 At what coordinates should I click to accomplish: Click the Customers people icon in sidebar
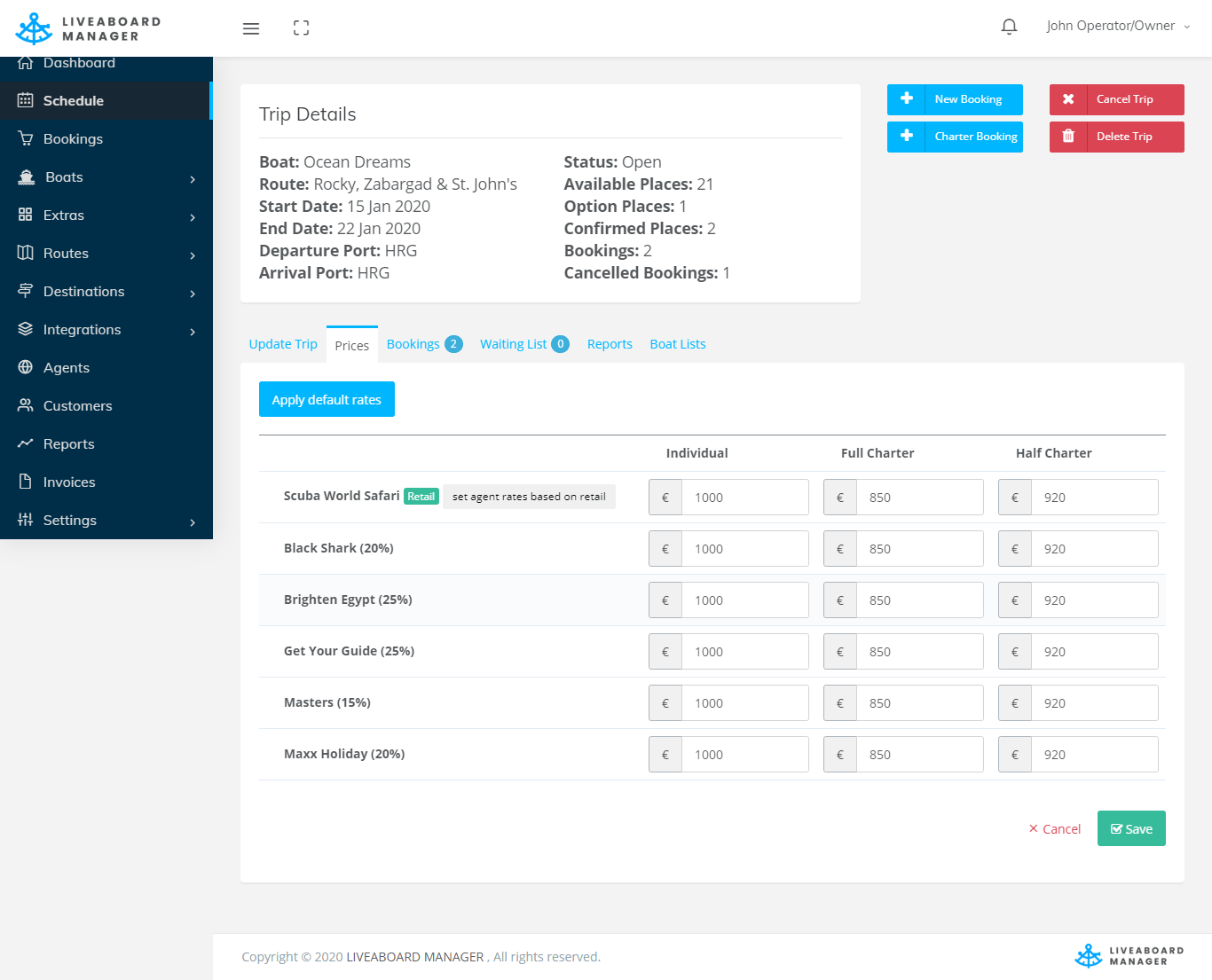tap(26, 405)
